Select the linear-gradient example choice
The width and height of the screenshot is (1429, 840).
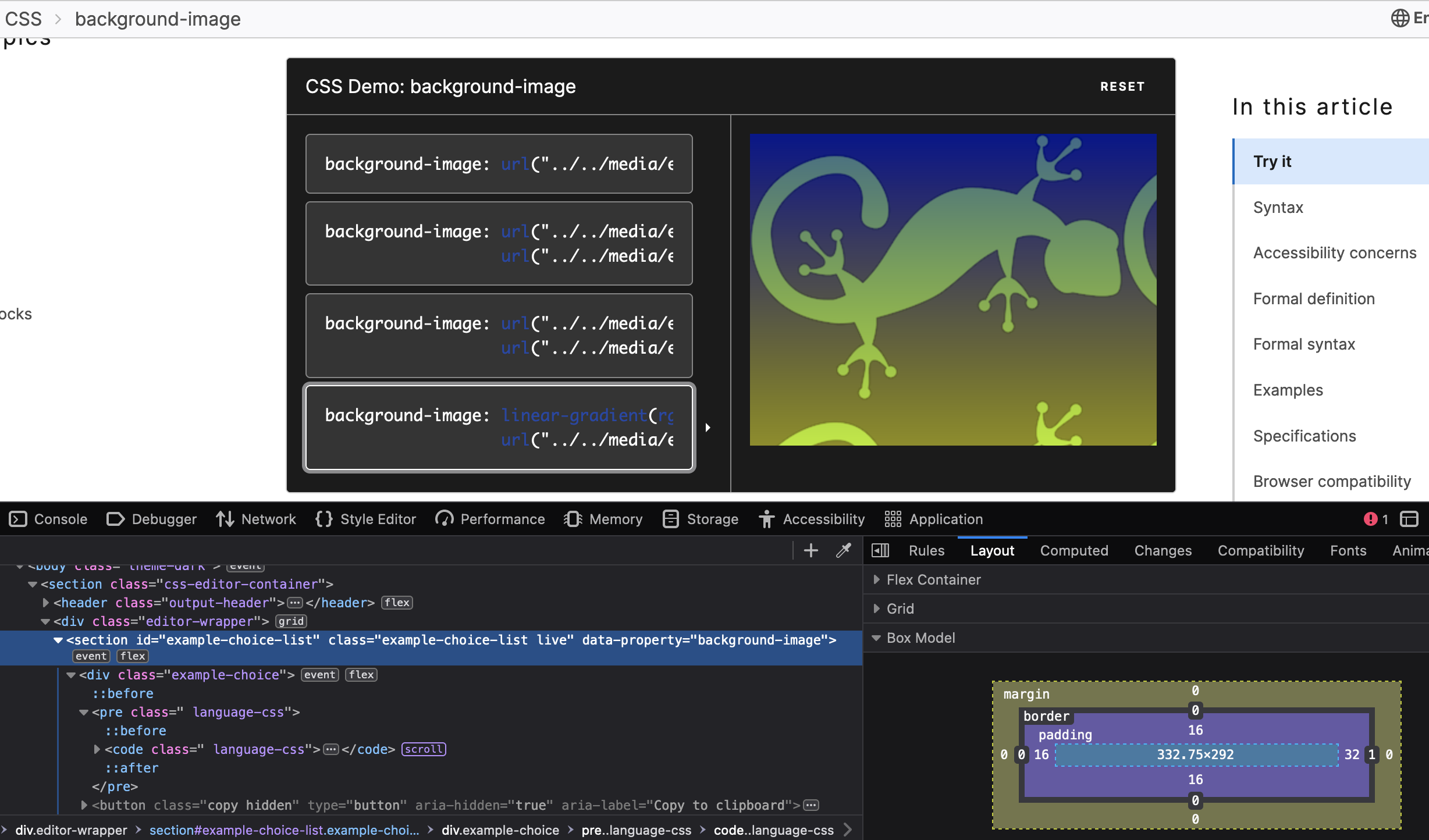pyautogui.click(x=499, y=428)
